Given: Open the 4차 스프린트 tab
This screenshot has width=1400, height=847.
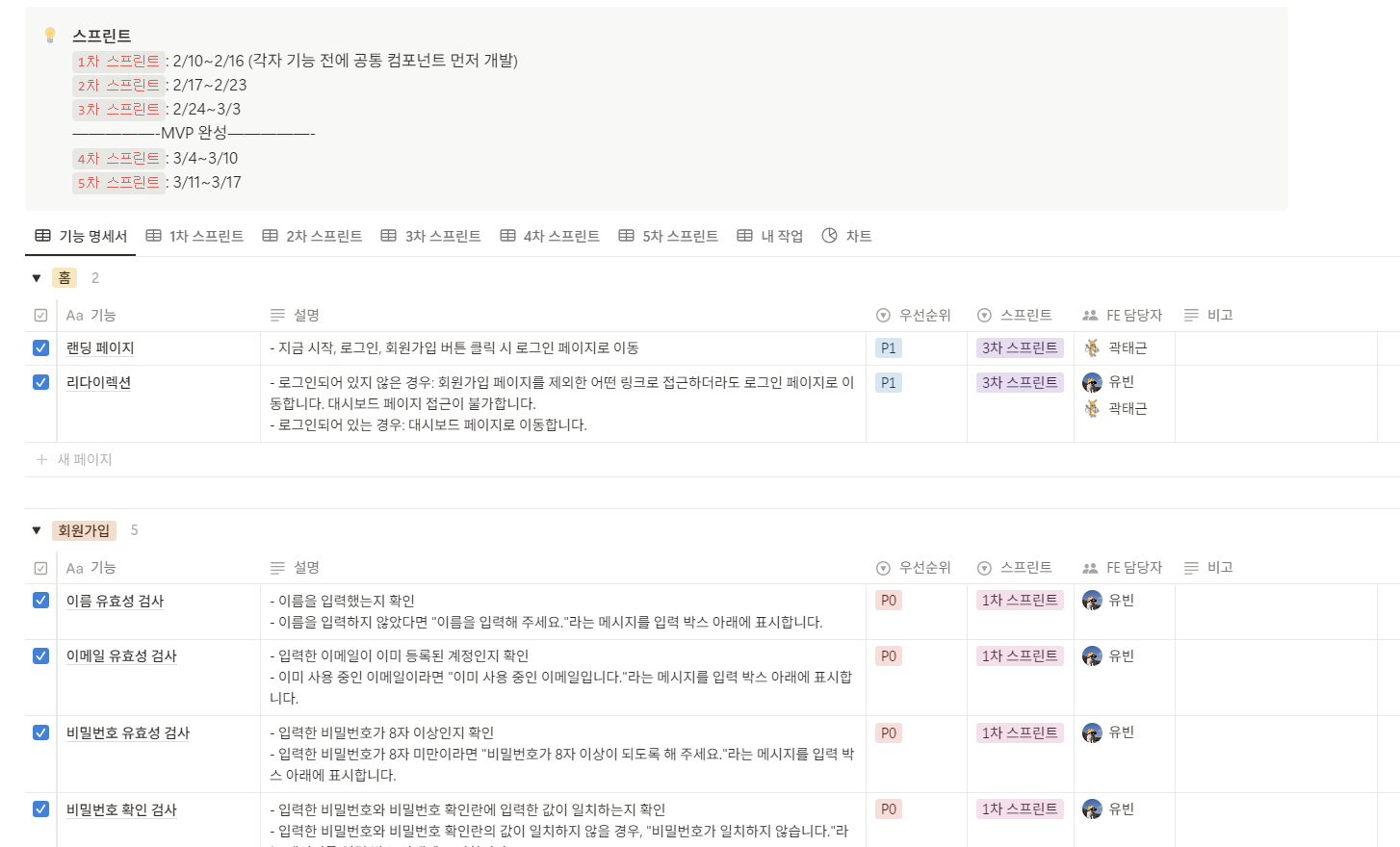Looking at the screenshot, I should (550, 236).
